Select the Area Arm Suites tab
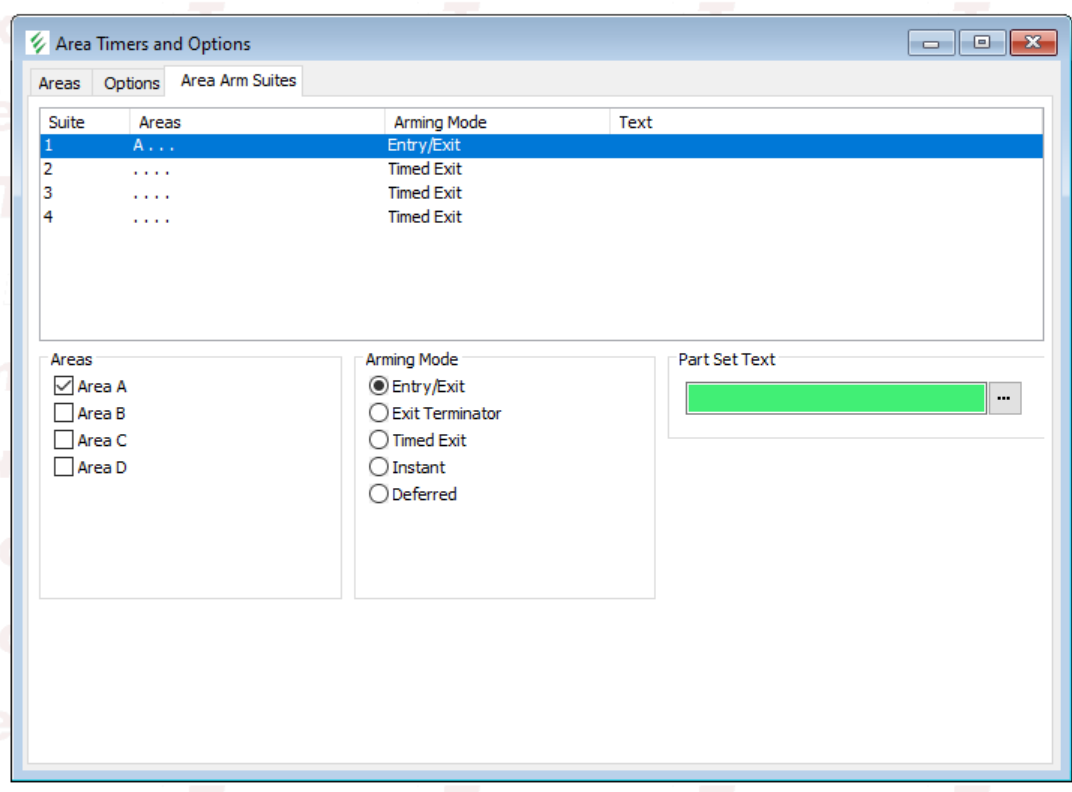 238,81
